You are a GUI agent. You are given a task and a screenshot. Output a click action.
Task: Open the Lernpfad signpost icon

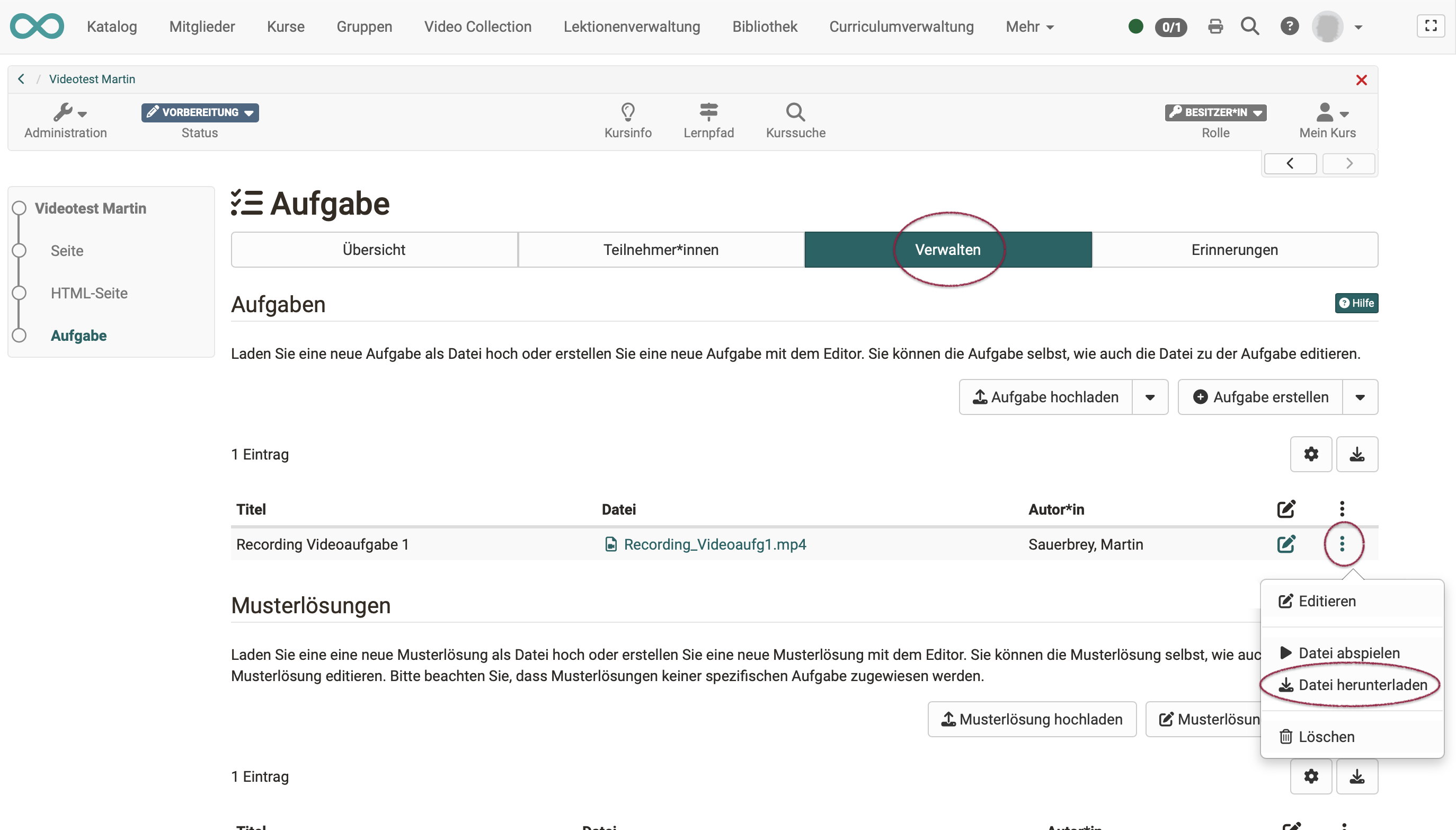coord(708,112)
